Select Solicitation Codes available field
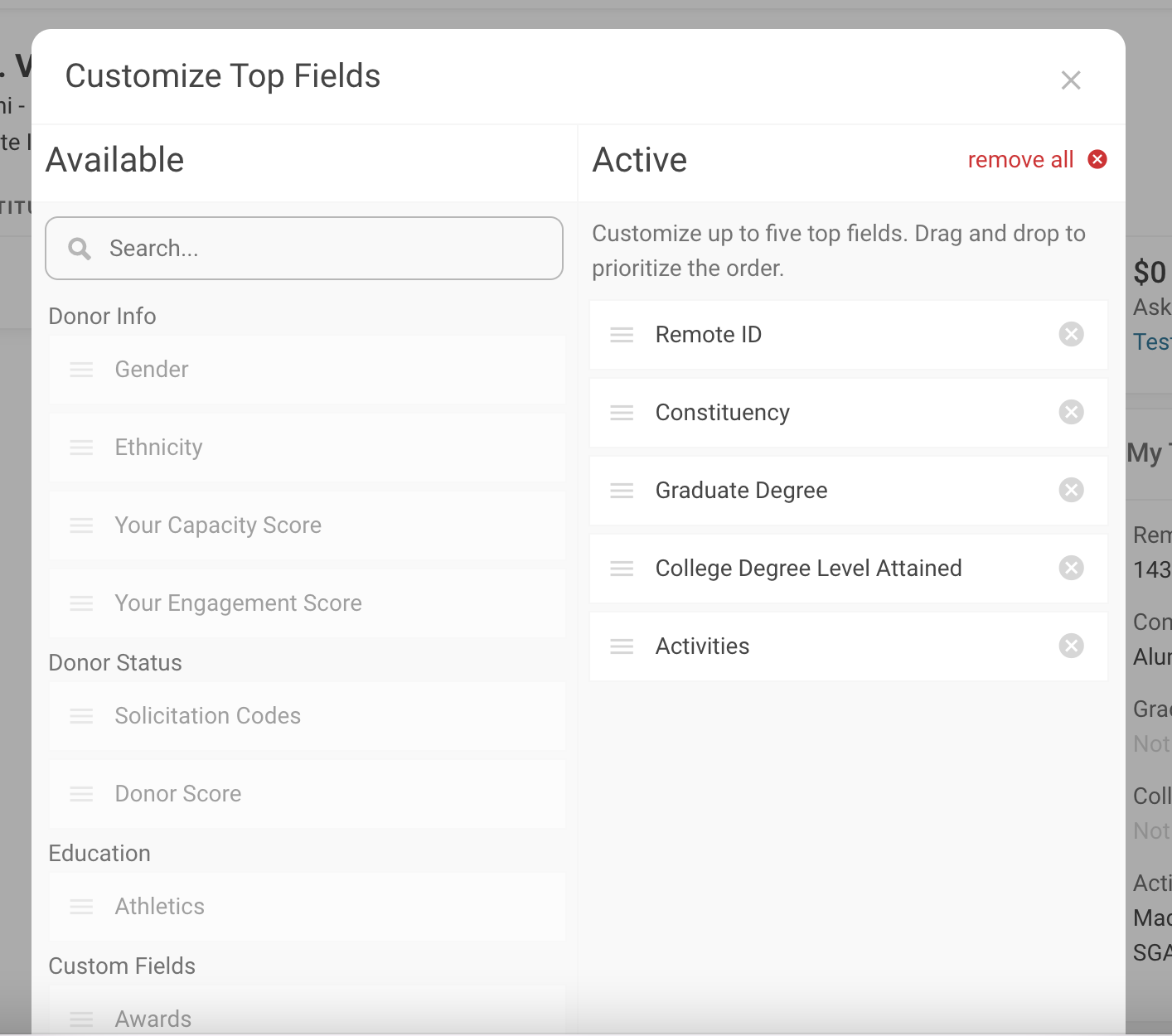Viewport: 1172px width, 1036px height. pos(207,716)
